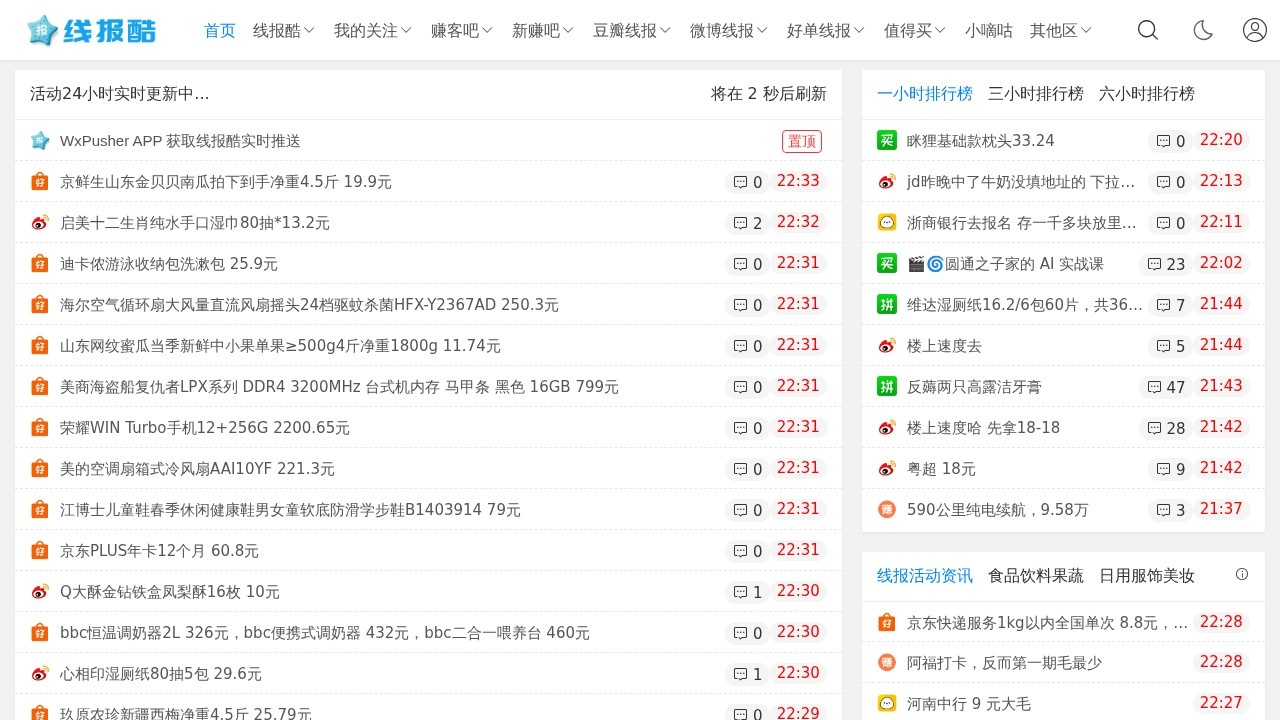Open the 值得买 dropdown menu
Screen dimensions: 1280x720
point(915,30)
